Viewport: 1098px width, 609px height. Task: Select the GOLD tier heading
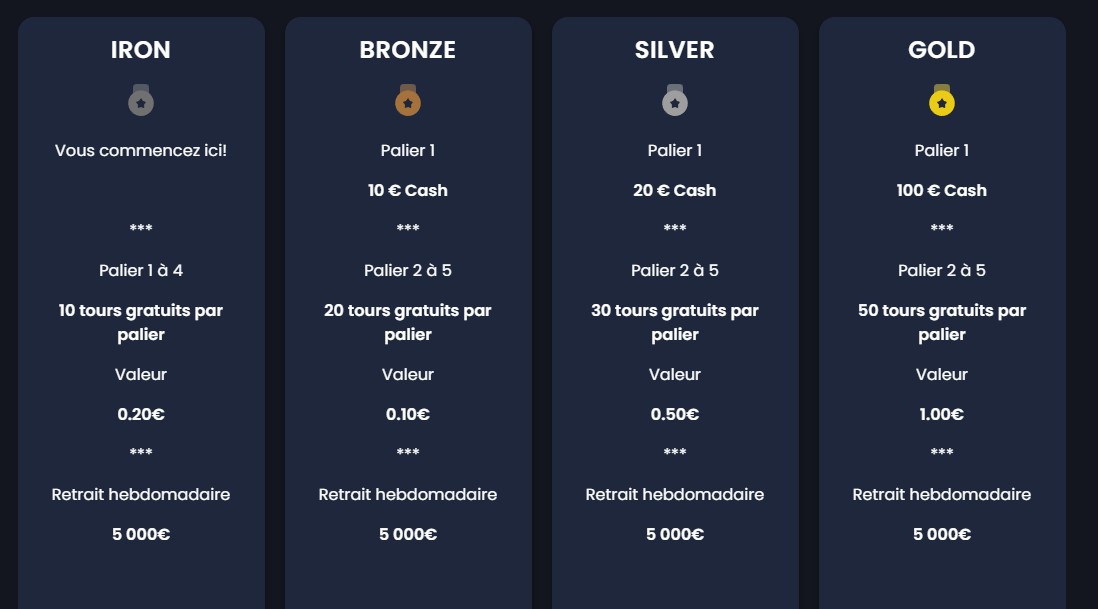(x=942, y=50)
